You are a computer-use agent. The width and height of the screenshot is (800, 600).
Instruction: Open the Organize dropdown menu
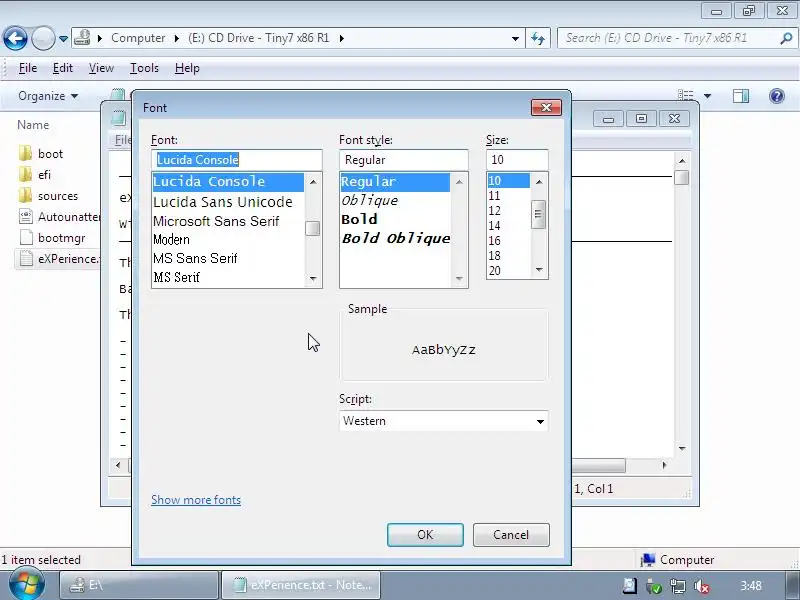[x=48, y=96]
